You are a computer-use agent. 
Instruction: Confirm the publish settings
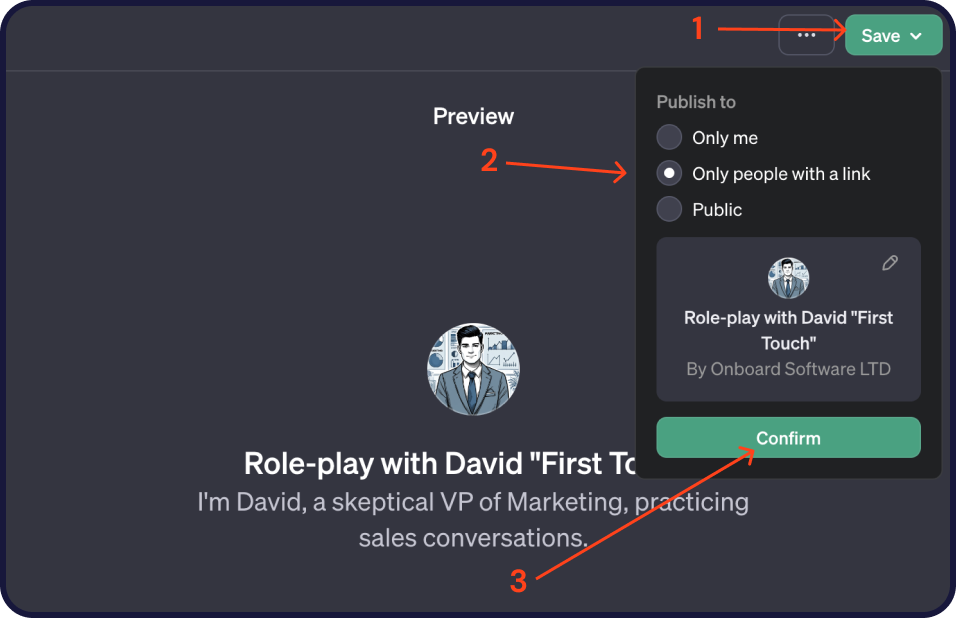click(x=788, y=438)
